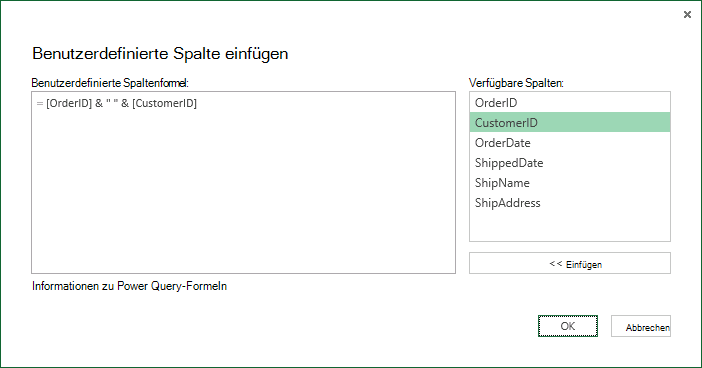This screenshot has width=702, height=368.
Task: Open Informationen zu Power Query-Formeln link
Action: 129,286
